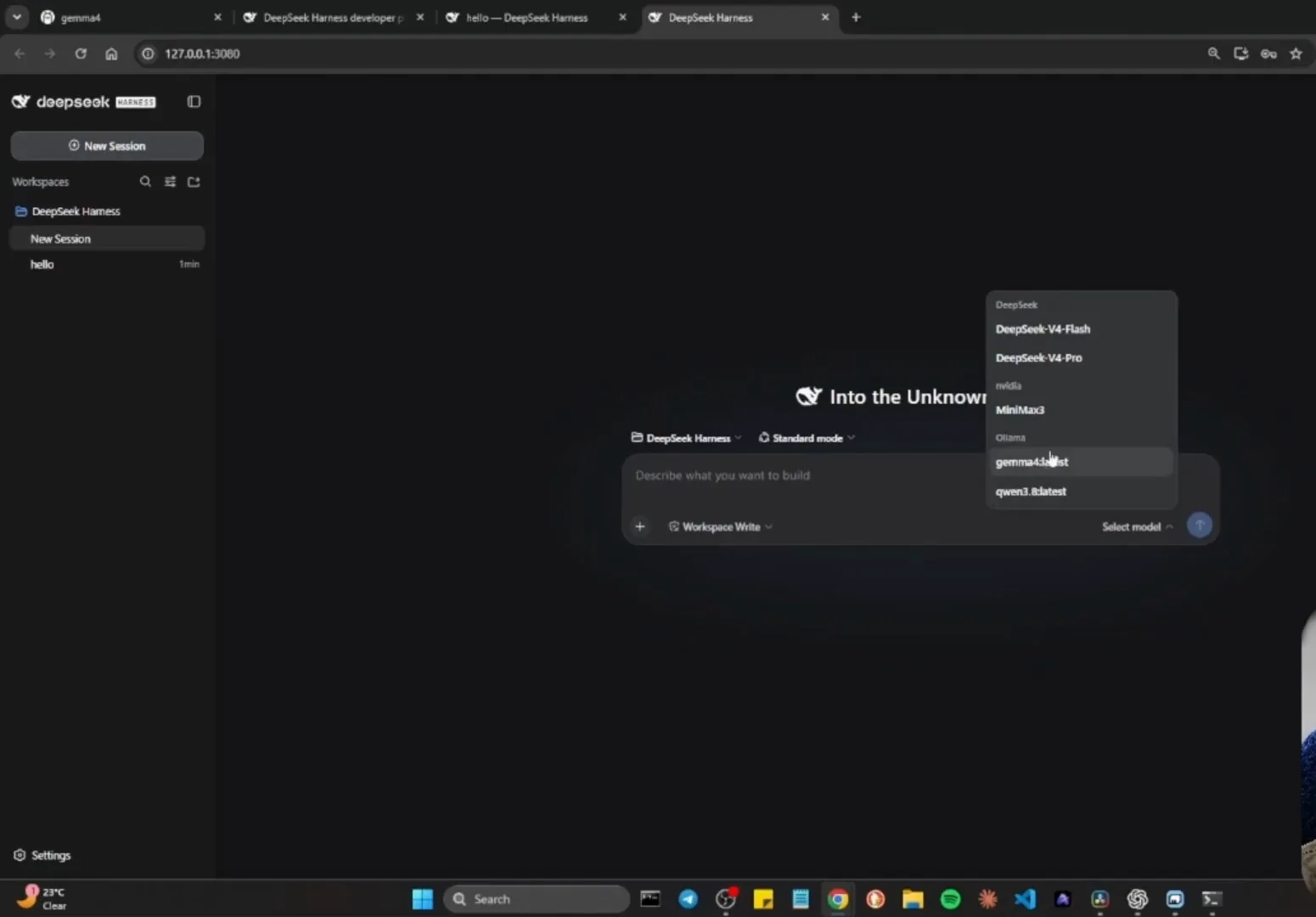This screenshot has width=1316, height=917.
Task: Switch to hello — DeepSeek Harness tab
Action: click(536, 17)
